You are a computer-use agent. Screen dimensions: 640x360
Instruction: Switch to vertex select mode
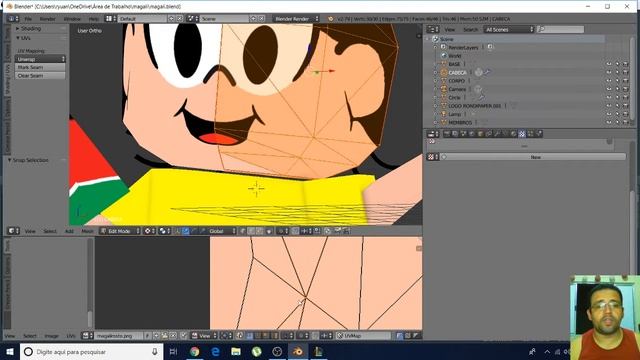click(x=243, y=231)
